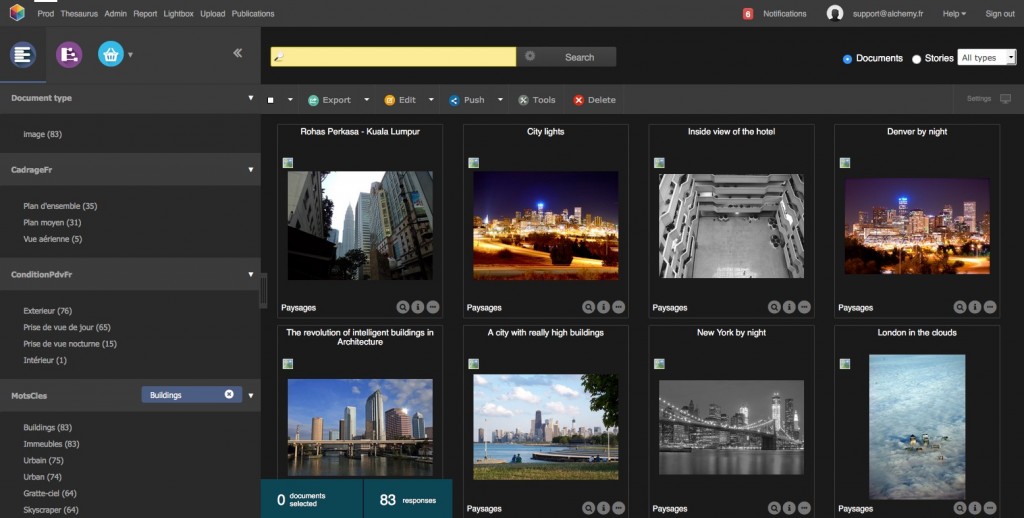Click the magnifier icon on Denver by night
Image resolution: width=1024 pixels, height=518 pixels.
pyautogui.click(x=960, y=308)
